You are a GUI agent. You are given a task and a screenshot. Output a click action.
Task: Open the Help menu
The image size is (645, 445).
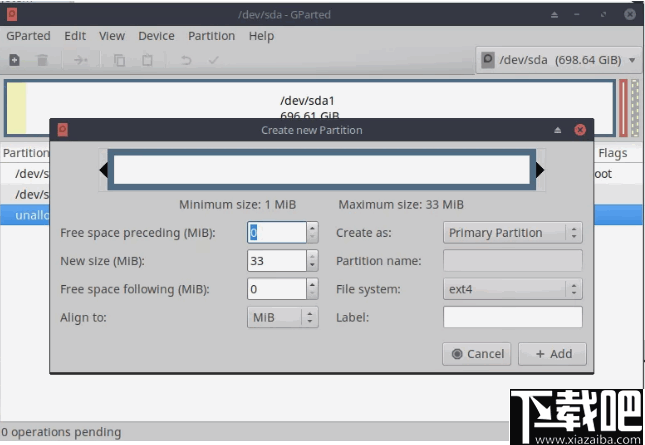click(x=261, y=36)
